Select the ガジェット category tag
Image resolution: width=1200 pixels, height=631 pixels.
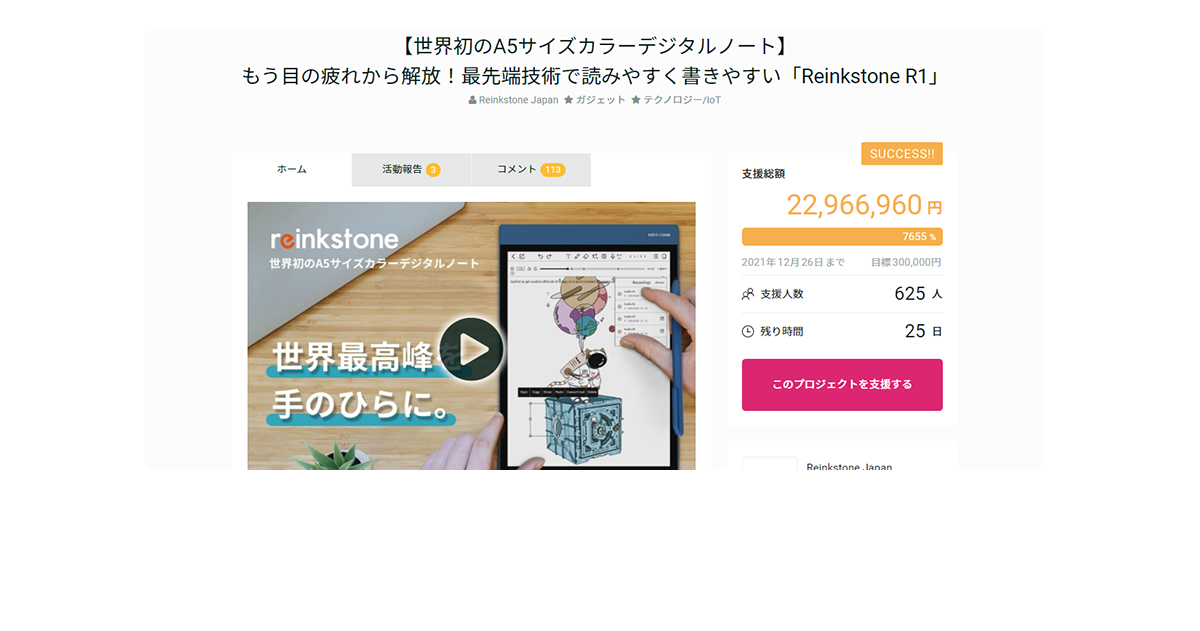[600, 100]
